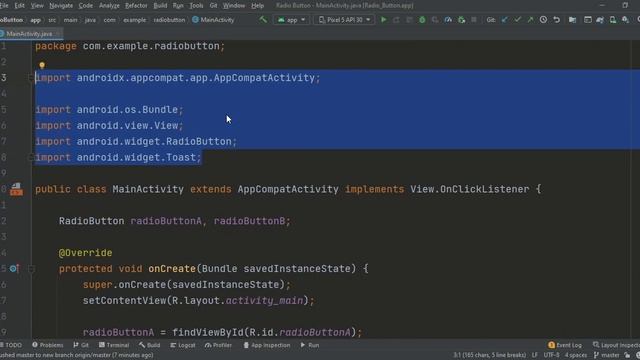Open the Tools menu
Image resolution: width=640 pixels, height=360 pixels.
coord(196,6)
